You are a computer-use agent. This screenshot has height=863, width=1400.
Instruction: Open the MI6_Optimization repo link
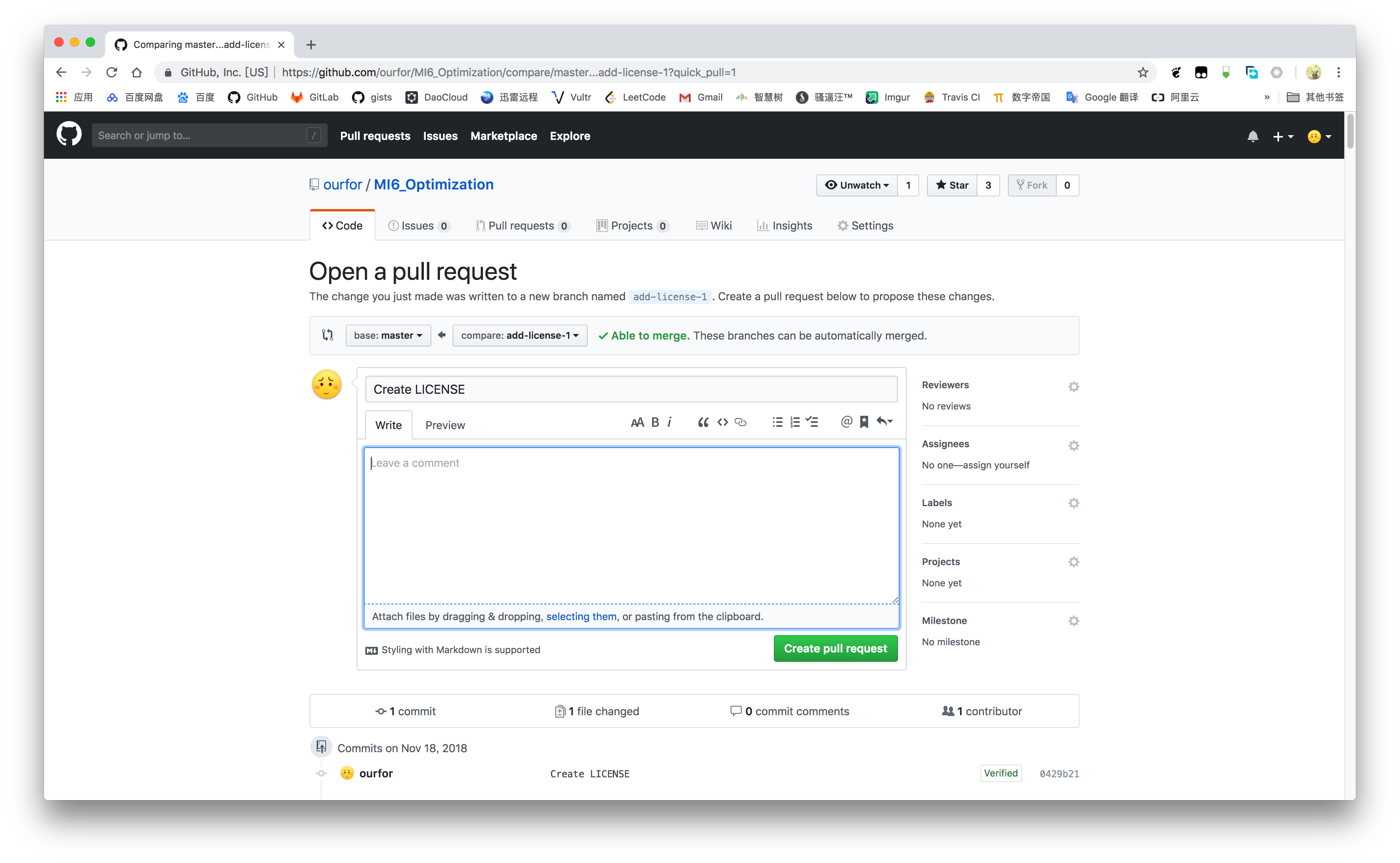(x=434, y=185)
